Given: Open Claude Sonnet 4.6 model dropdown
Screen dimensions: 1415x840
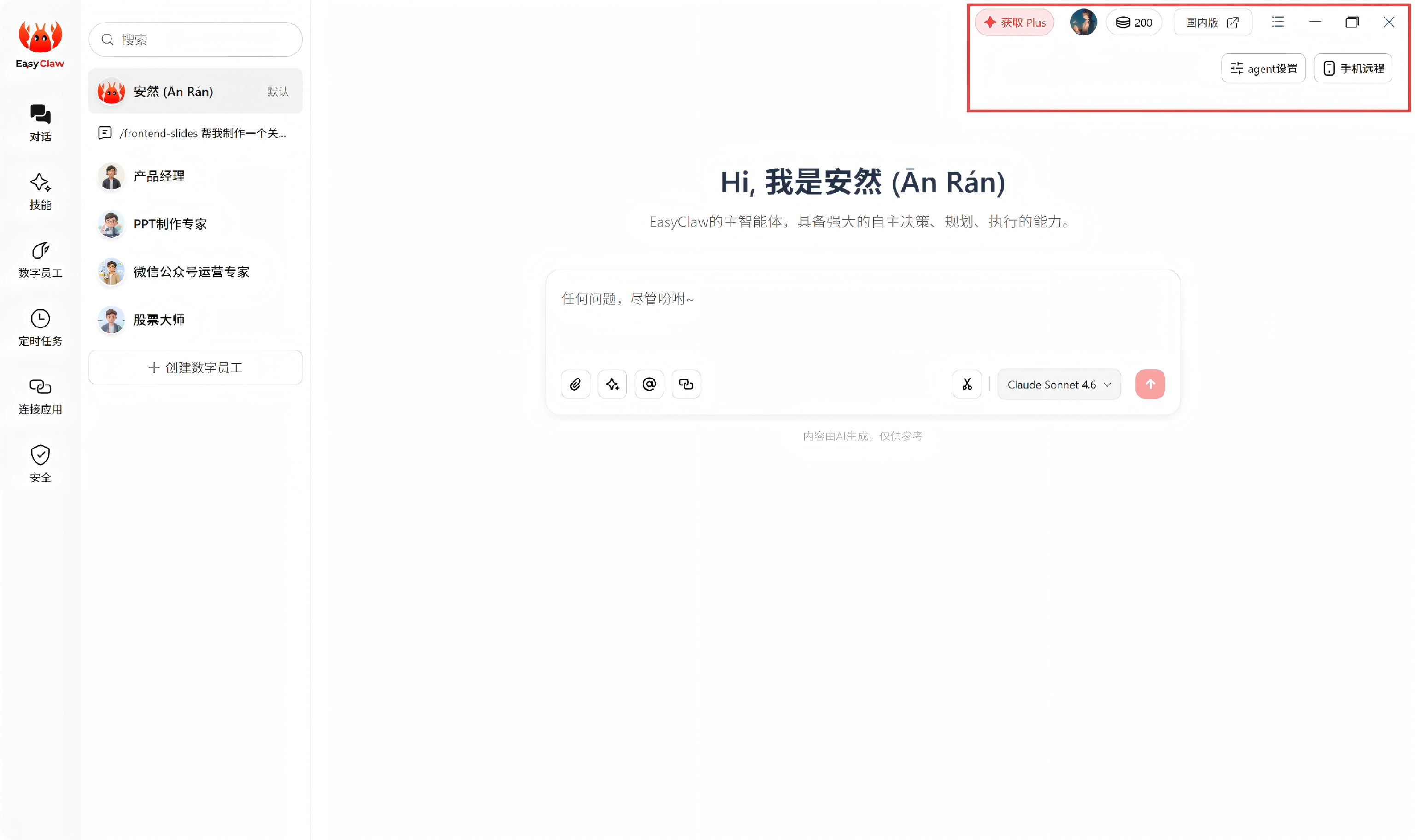Looking at the screenshot, I should (x=1059, y=385).
